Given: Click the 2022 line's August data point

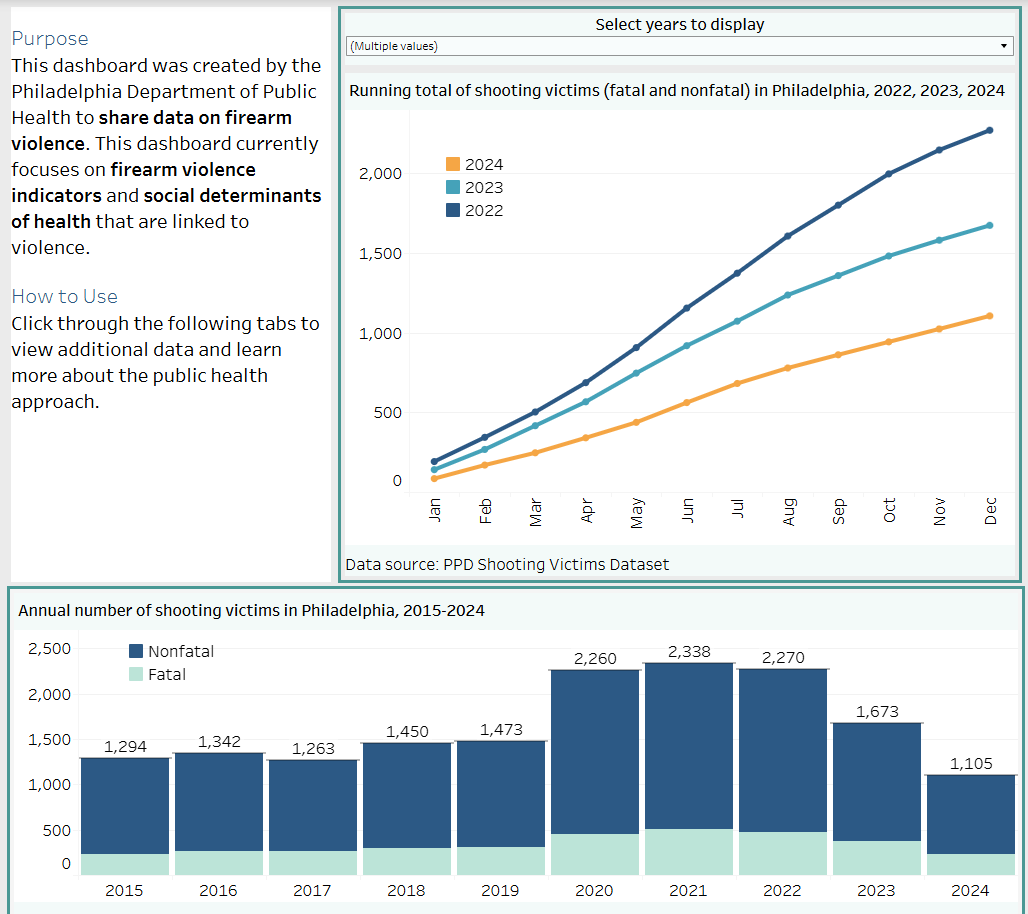Looking at the screenshot, I should point(788,236).
